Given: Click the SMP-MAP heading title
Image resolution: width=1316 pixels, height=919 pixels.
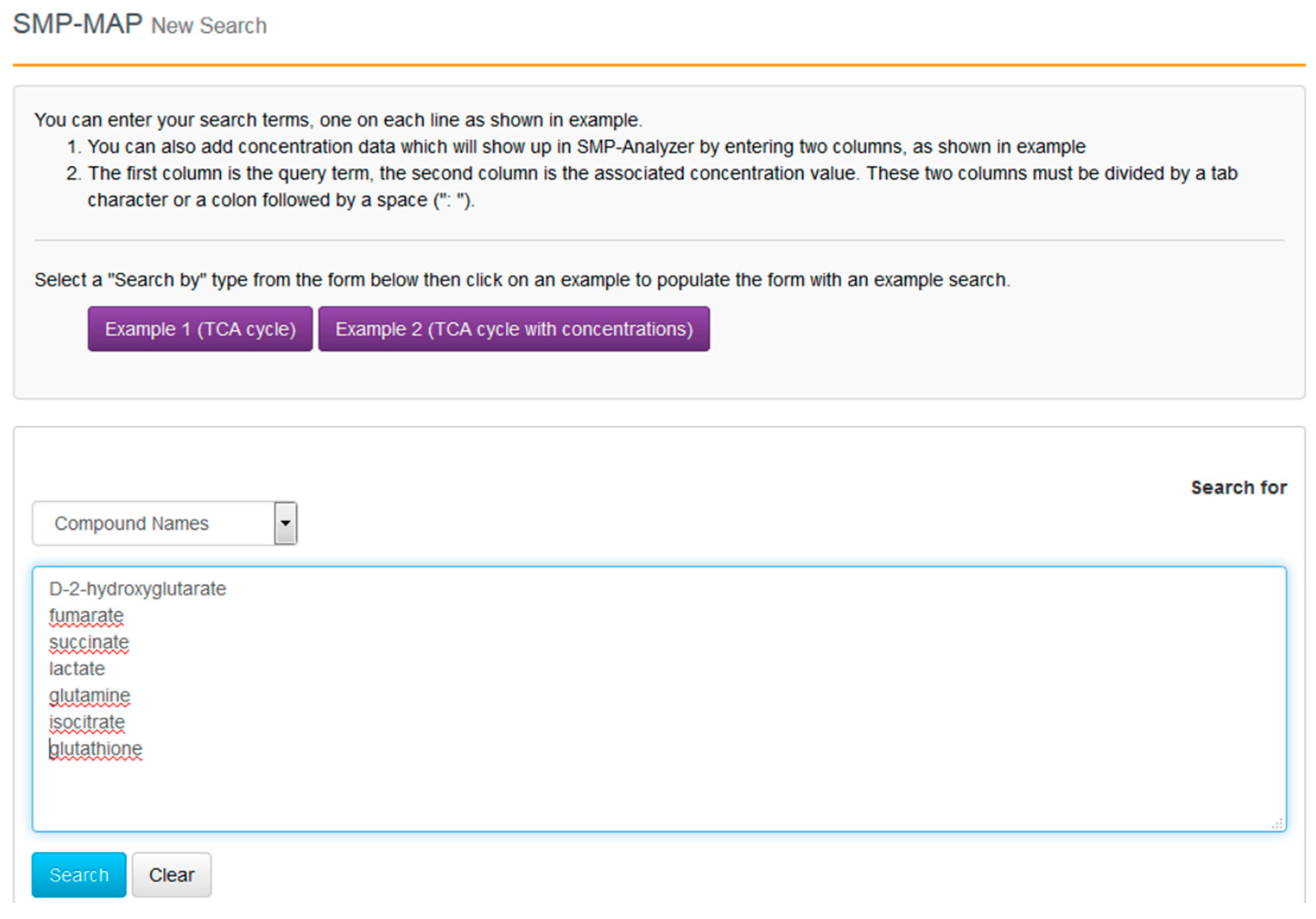Looking at the screenshot, I should [77, 24].
